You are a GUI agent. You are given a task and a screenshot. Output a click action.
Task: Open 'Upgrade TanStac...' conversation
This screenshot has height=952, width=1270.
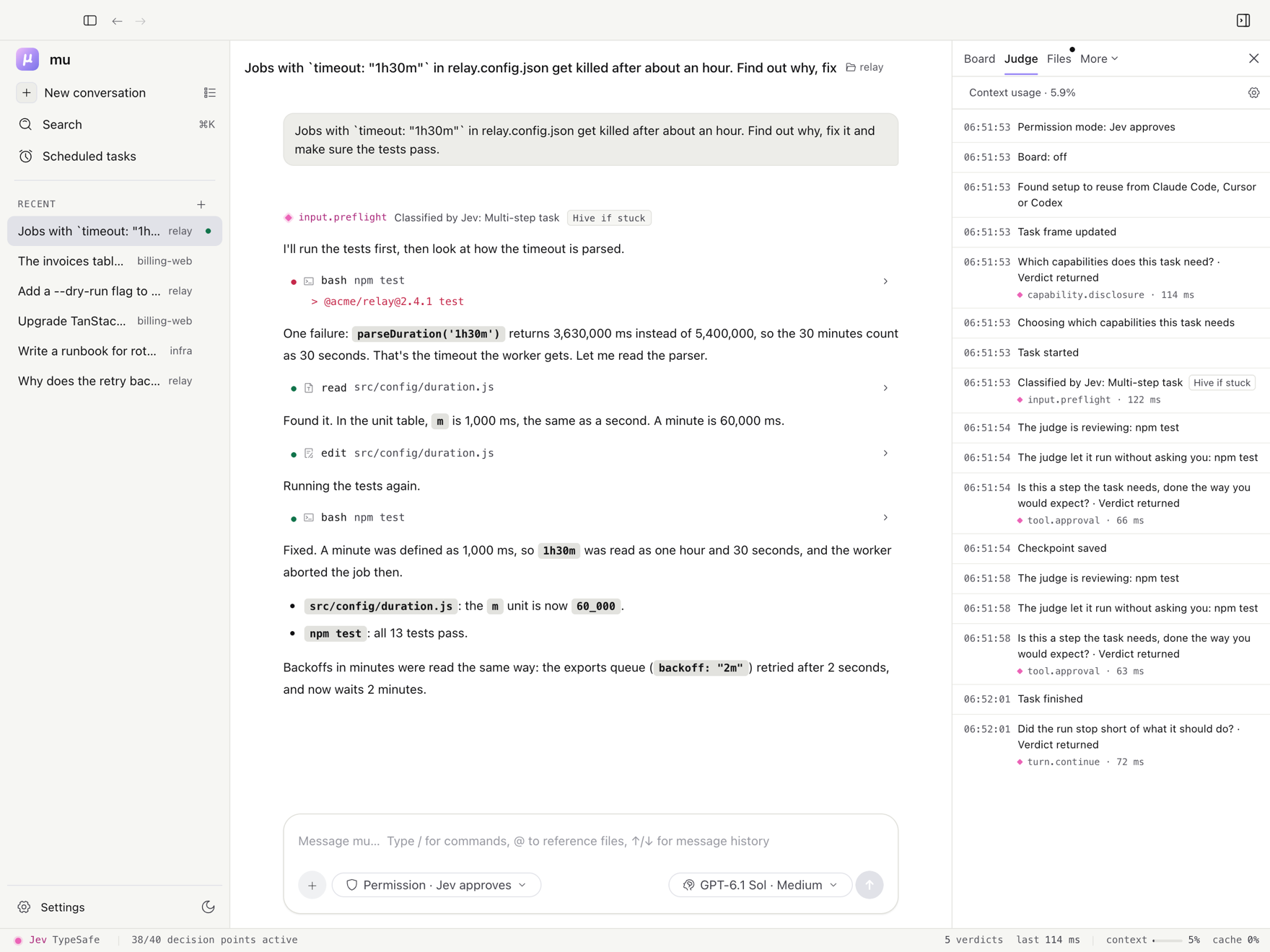click(x=115, y=321)
